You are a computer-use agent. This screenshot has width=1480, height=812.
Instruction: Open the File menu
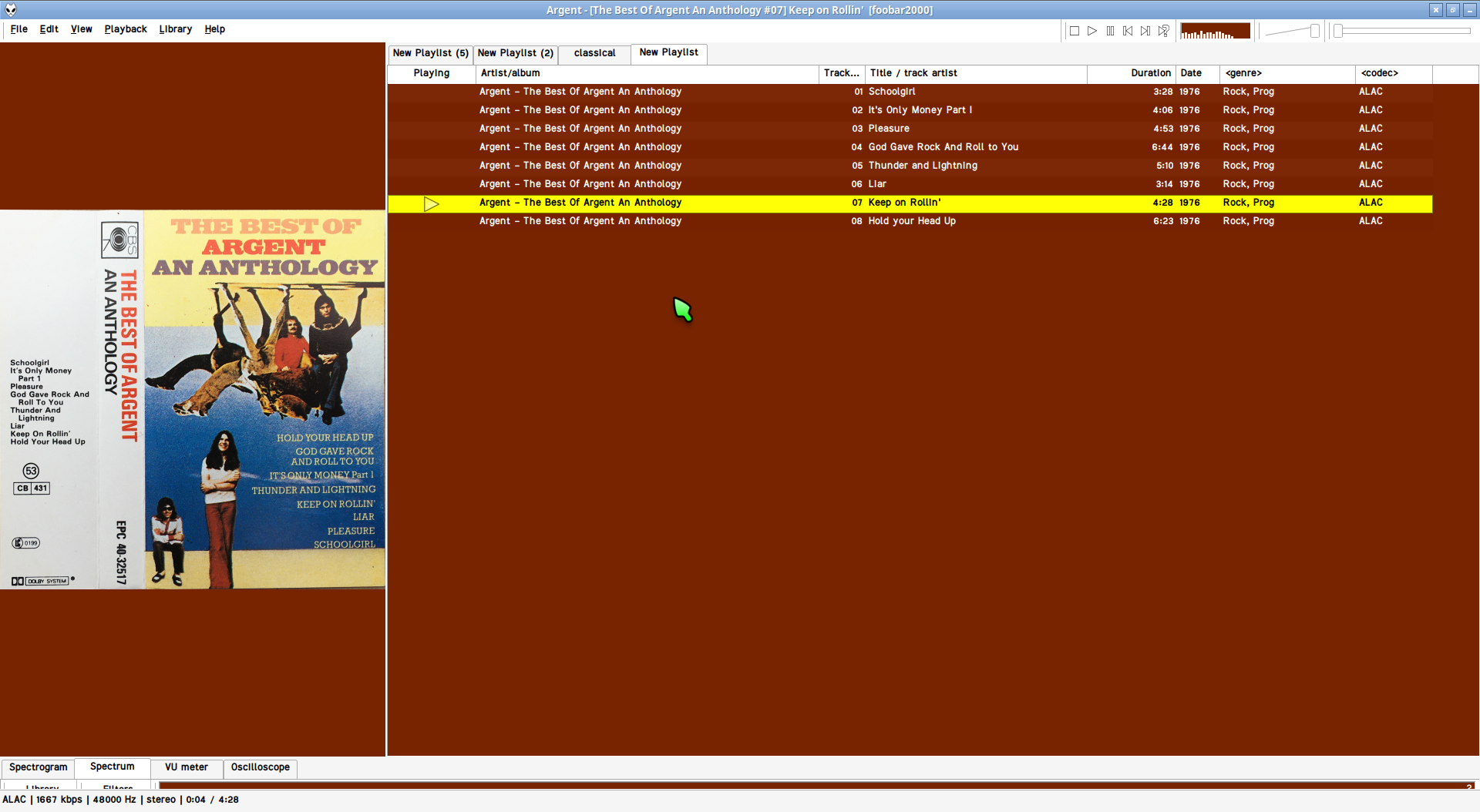19,29
